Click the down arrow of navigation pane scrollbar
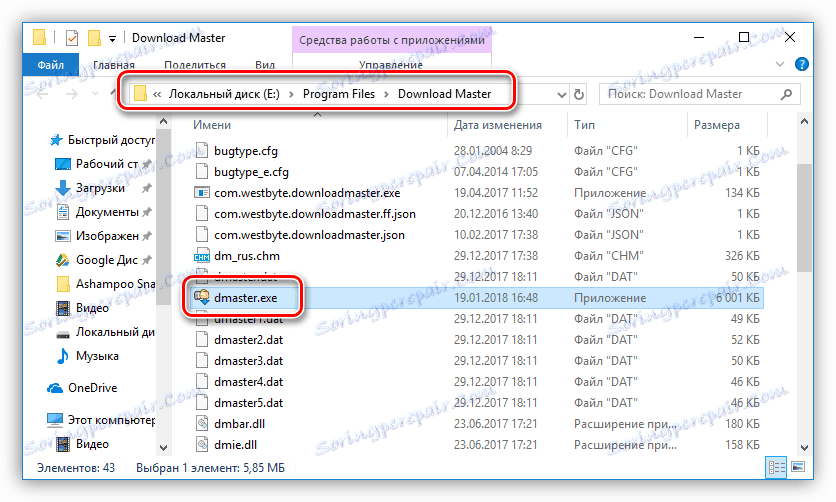 pos(163,448)
